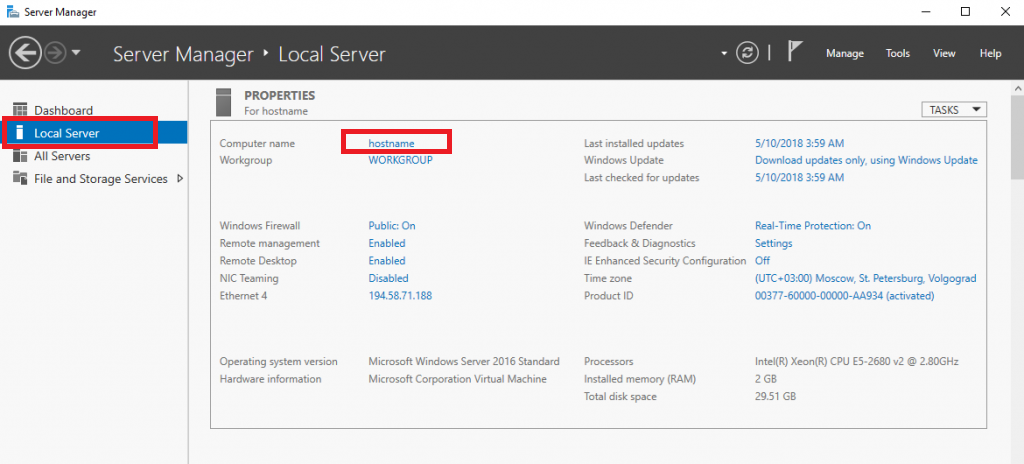
Task: Click NIC Teaming Disabled link
Action: pos(388,278)
